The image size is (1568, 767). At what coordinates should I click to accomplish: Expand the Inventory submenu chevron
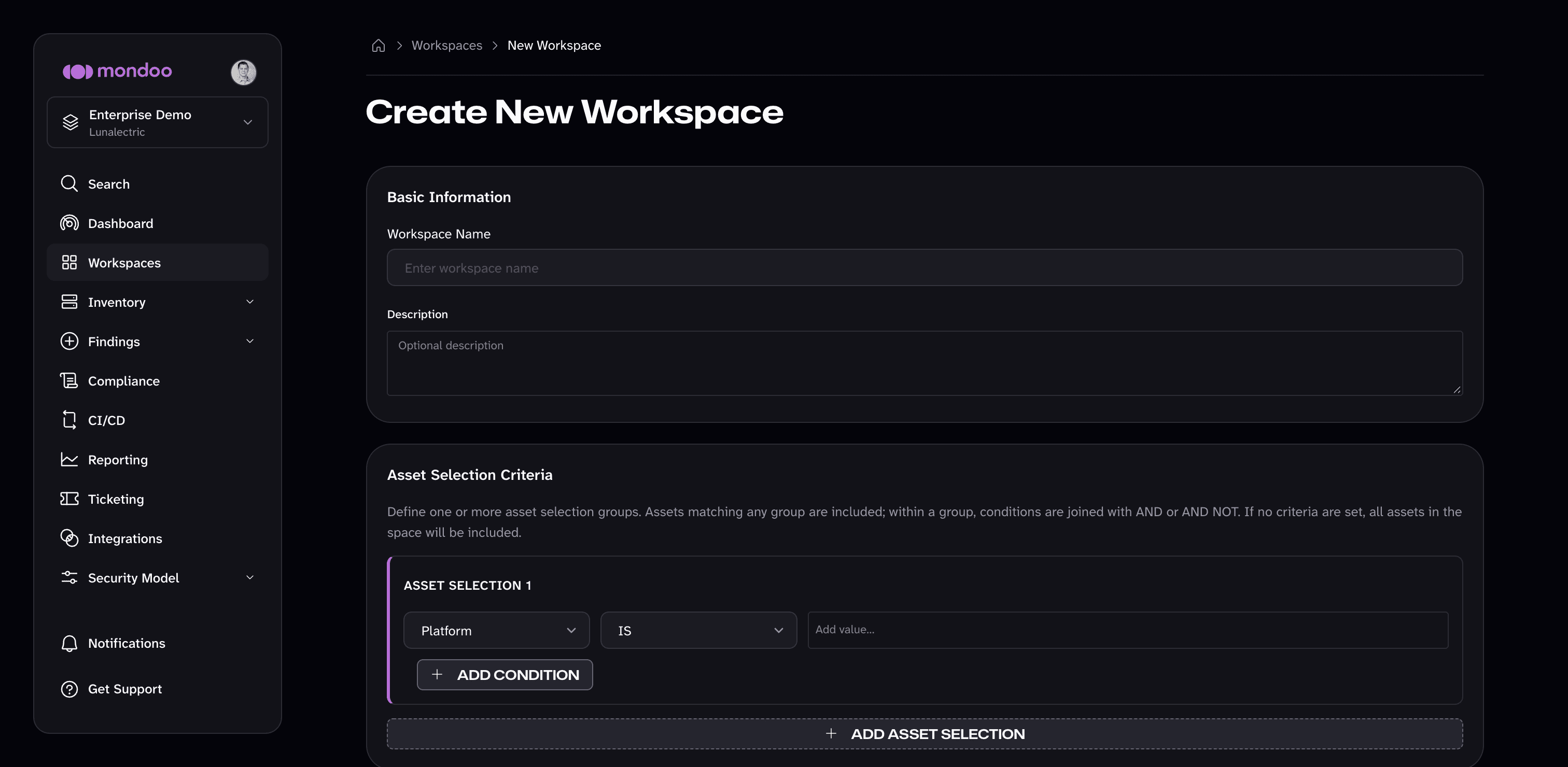coord(249,302)
